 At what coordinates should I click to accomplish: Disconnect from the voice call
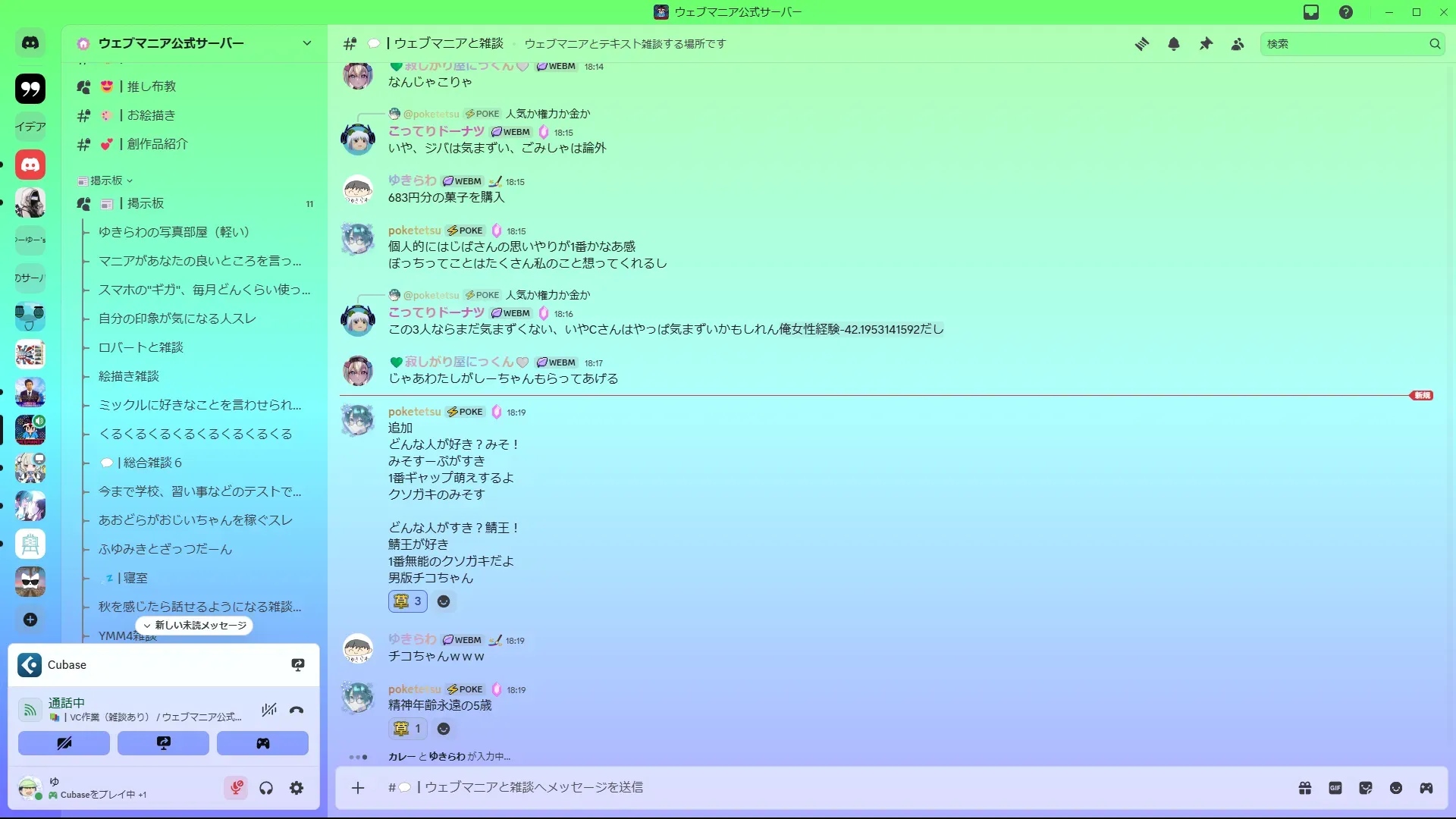coord(297,710)
